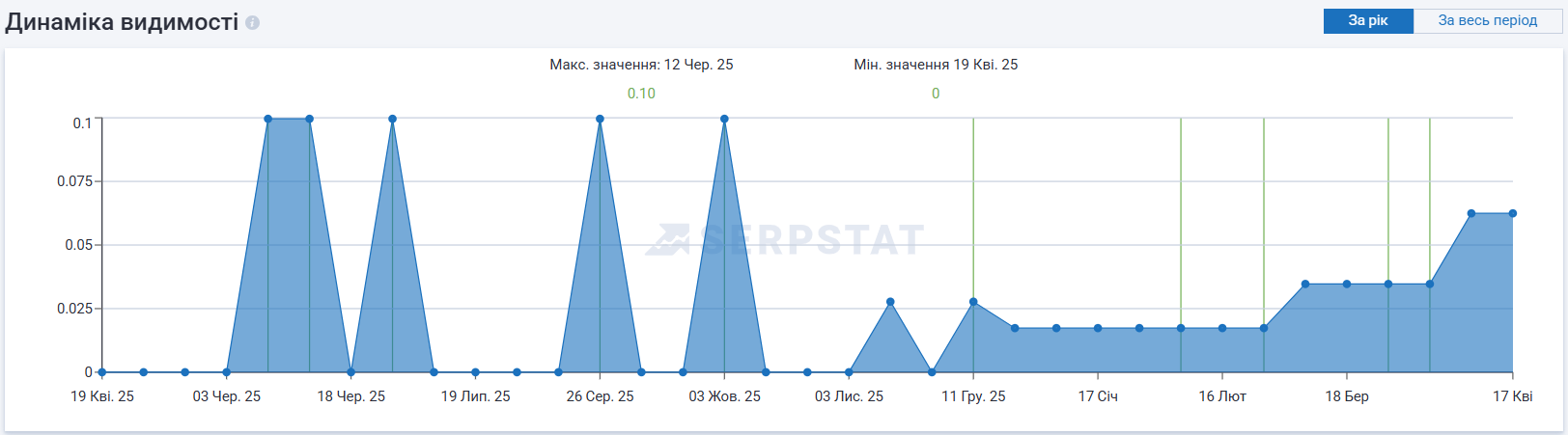Viewport: 1568px width, 435px height.
Task: Select the zero data point at 19 Лип. 25
Action: coord(475,372)
